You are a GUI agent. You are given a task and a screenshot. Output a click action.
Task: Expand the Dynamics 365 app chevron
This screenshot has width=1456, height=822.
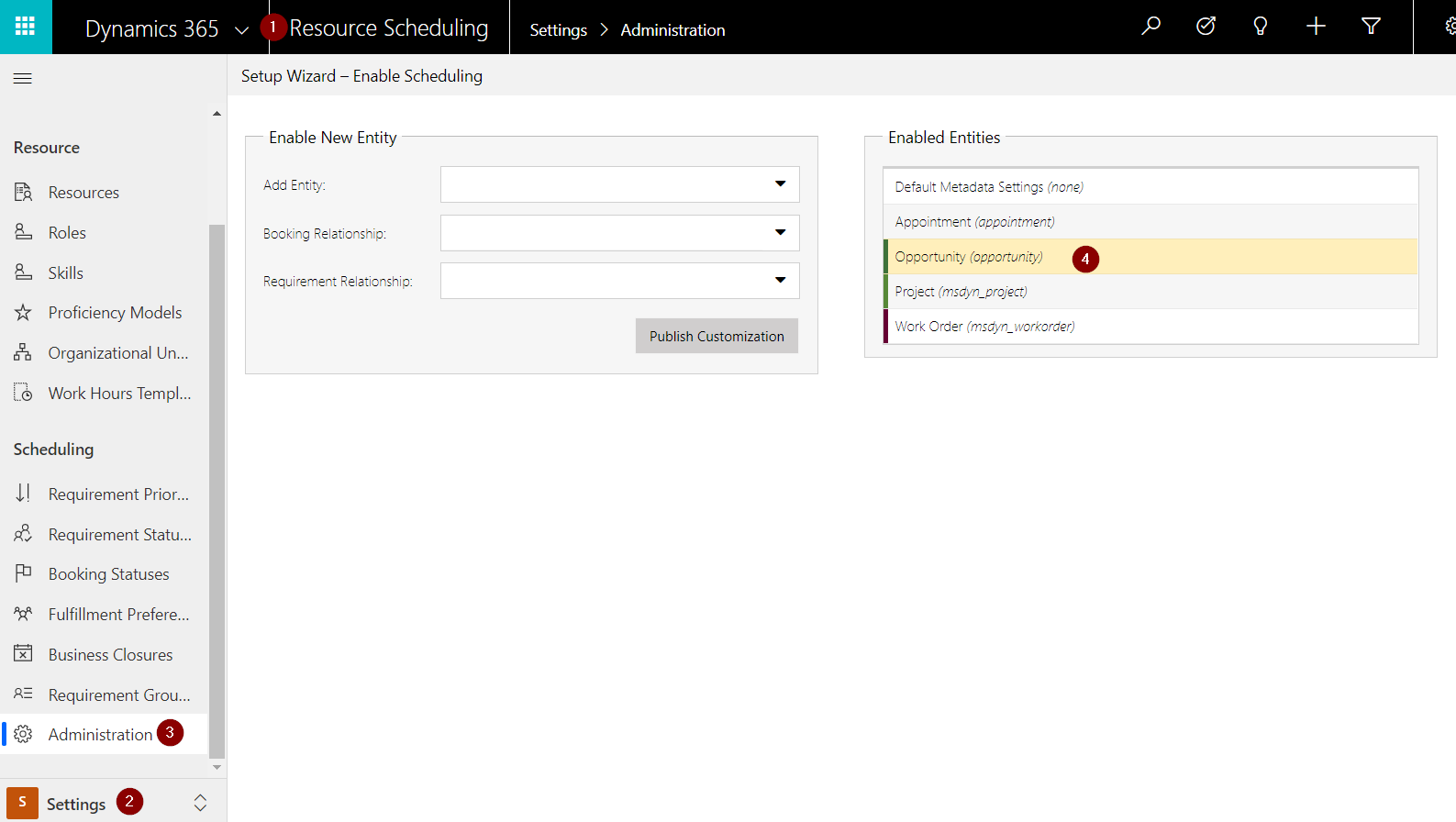tap(241, 29)
